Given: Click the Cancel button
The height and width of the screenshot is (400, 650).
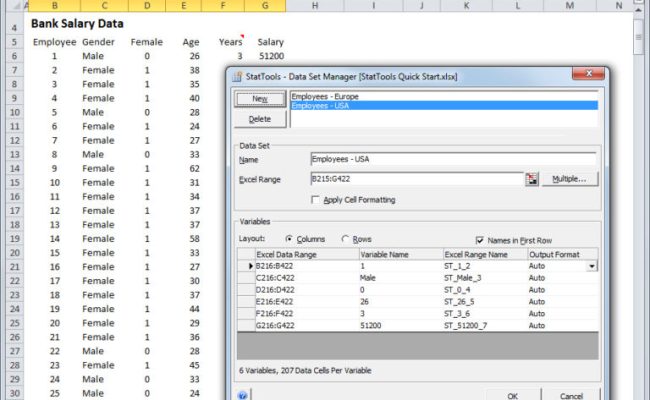Looking at the screenshot, I should tap(571, 395).
